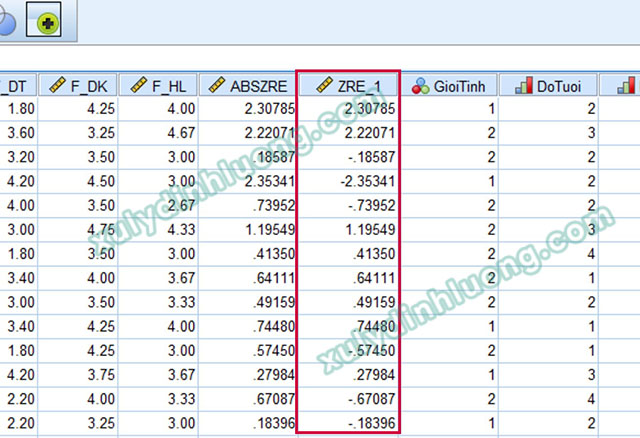Click the ordinal bar icon on DoTuoi
640x438 pixels.
coord(524,85)
